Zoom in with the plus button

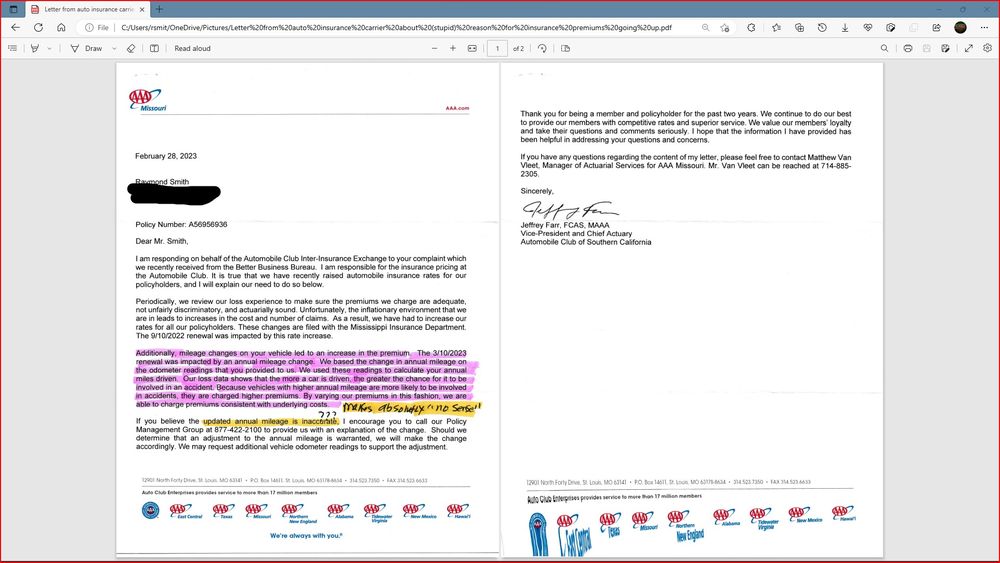[453, 48]
